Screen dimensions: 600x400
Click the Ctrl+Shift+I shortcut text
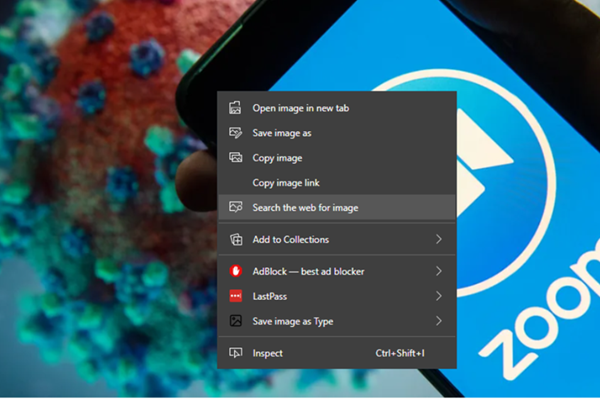pyautogui.click(x=400, y=353)
